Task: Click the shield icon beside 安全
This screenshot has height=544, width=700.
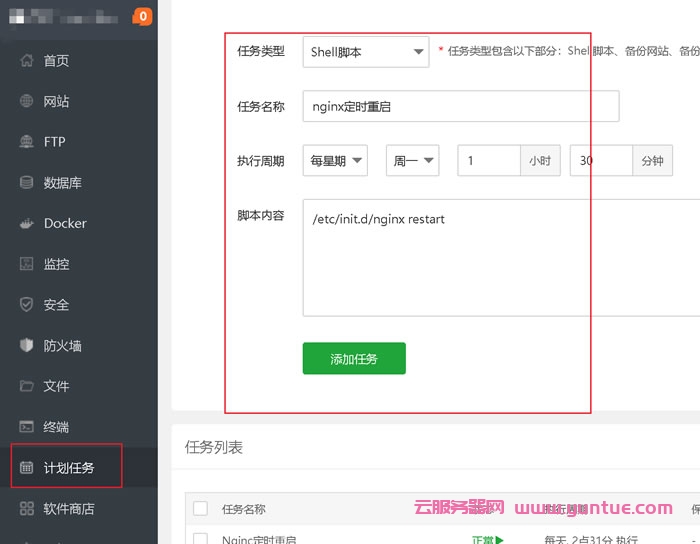Action: (x=27, y=305)
